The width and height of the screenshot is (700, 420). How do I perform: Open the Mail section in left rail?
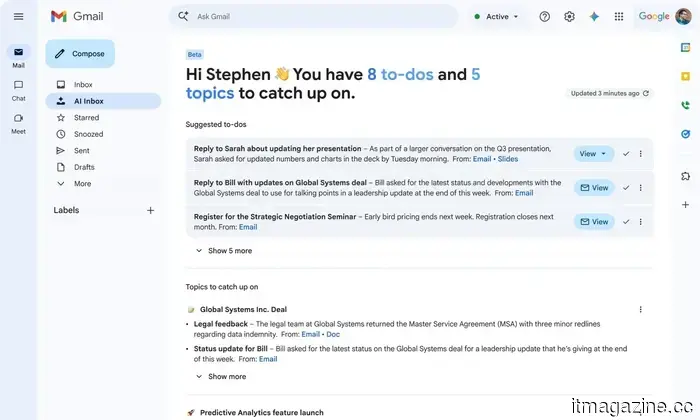click(18, 57)
